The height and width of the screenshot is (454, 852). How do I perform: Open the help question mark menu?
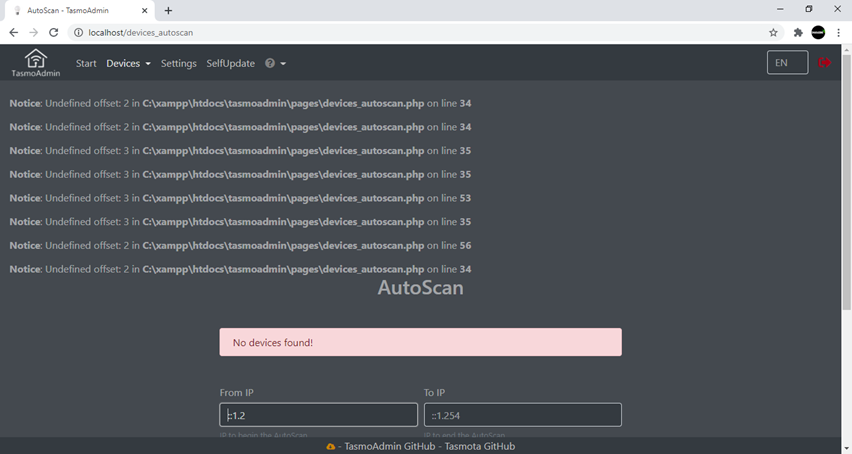coord(275,64)
